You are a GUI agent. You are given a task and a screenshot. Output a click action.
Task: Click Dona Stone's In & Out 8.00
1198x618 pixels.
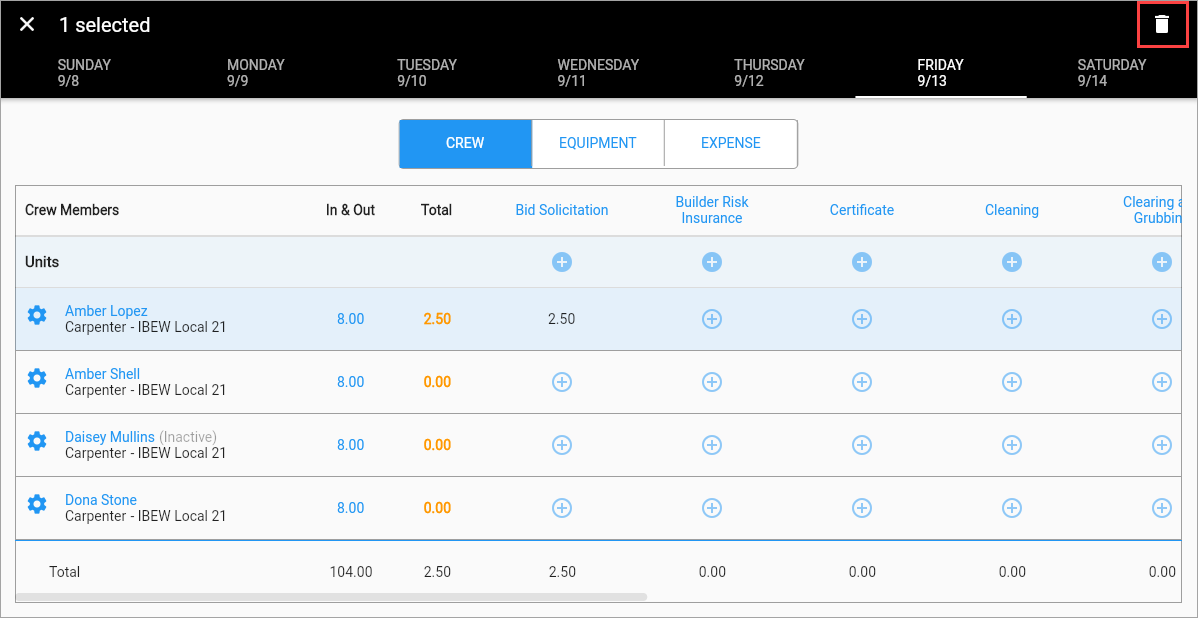[351, 507]
